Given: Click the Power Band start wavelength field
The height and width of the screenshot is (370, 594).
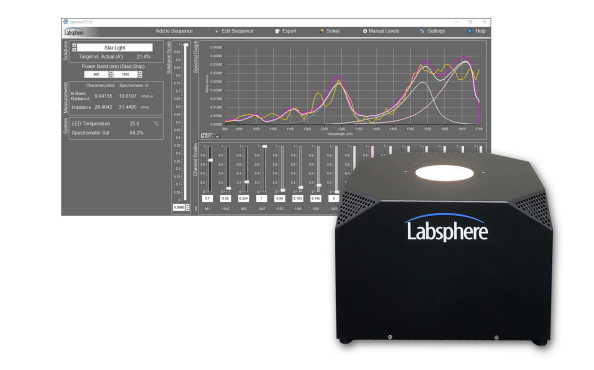Looking at the screenshot, I should 96,75.
